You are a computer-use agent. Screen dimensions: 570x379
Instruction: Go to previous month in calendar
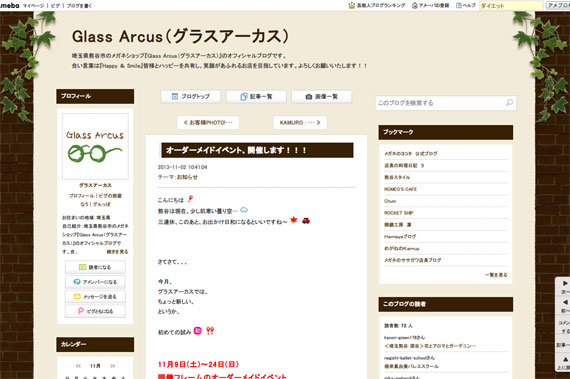pyautogui.click(x=78, y=366)
